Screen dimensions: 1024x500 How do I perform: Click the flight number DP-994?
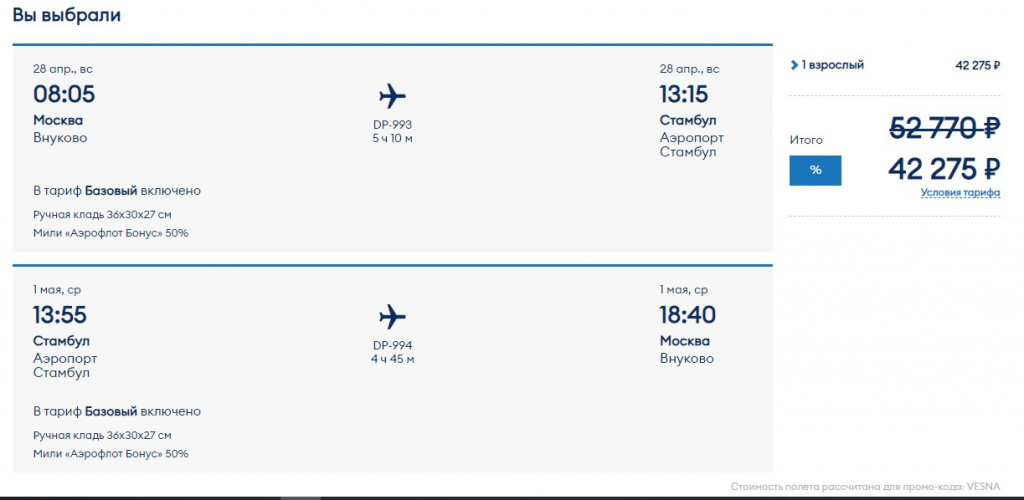392,345
